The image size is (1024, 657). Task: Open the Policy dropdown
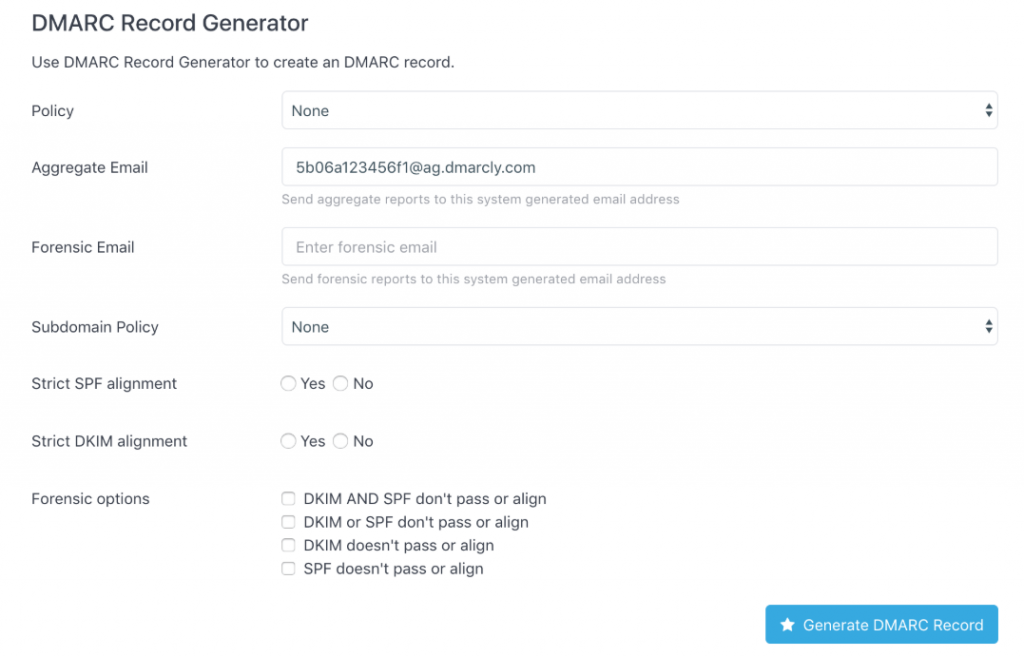pos(639,111)
